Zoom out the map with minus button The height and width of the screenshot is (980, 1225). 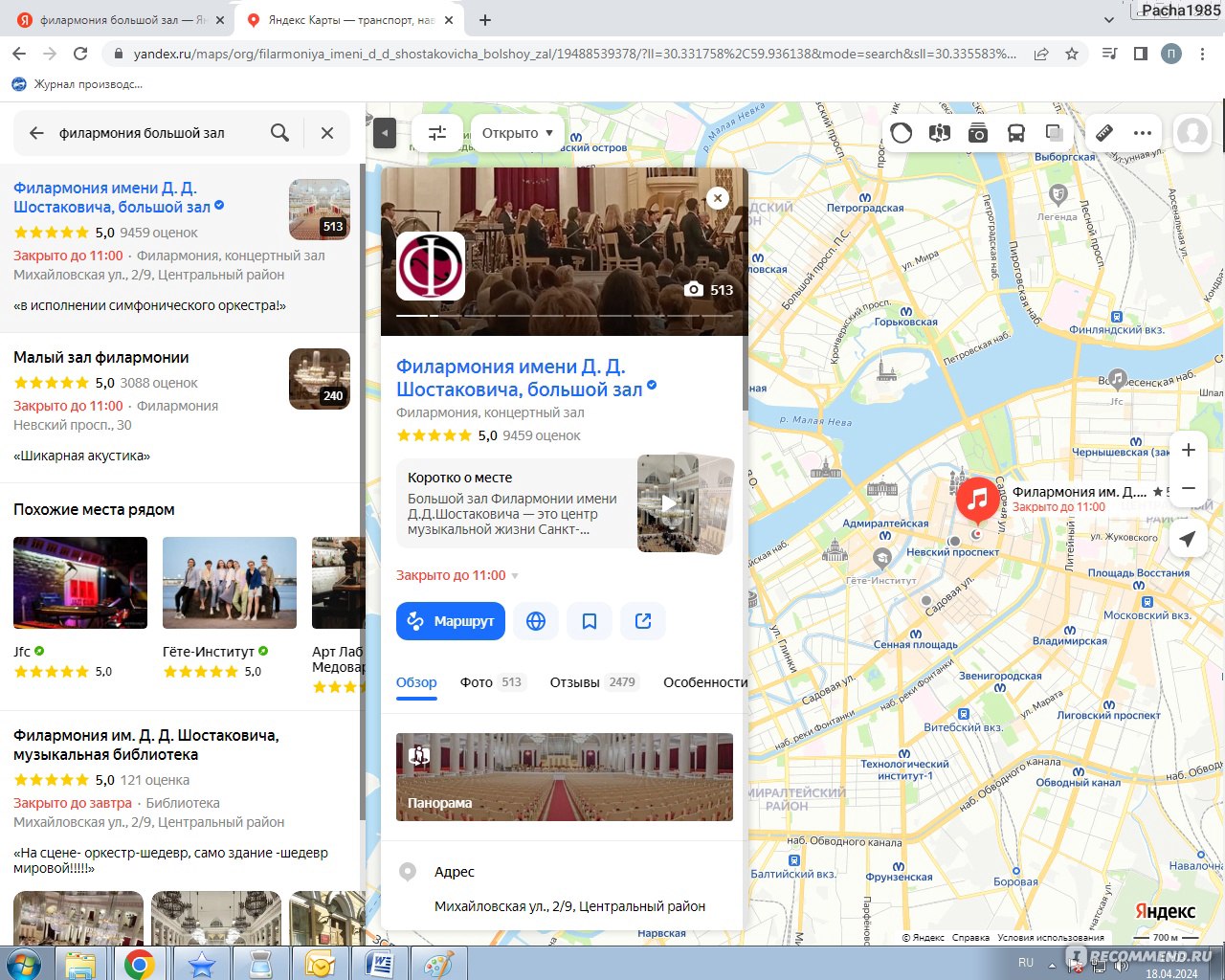1188,488
